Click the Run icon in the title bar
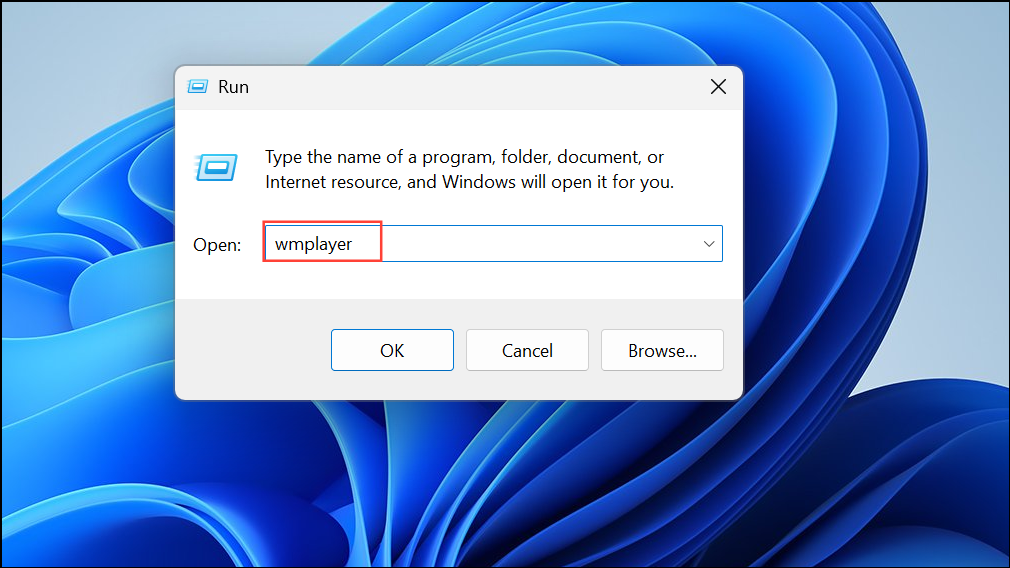The image size is (1010, 568). click(198, 87)
